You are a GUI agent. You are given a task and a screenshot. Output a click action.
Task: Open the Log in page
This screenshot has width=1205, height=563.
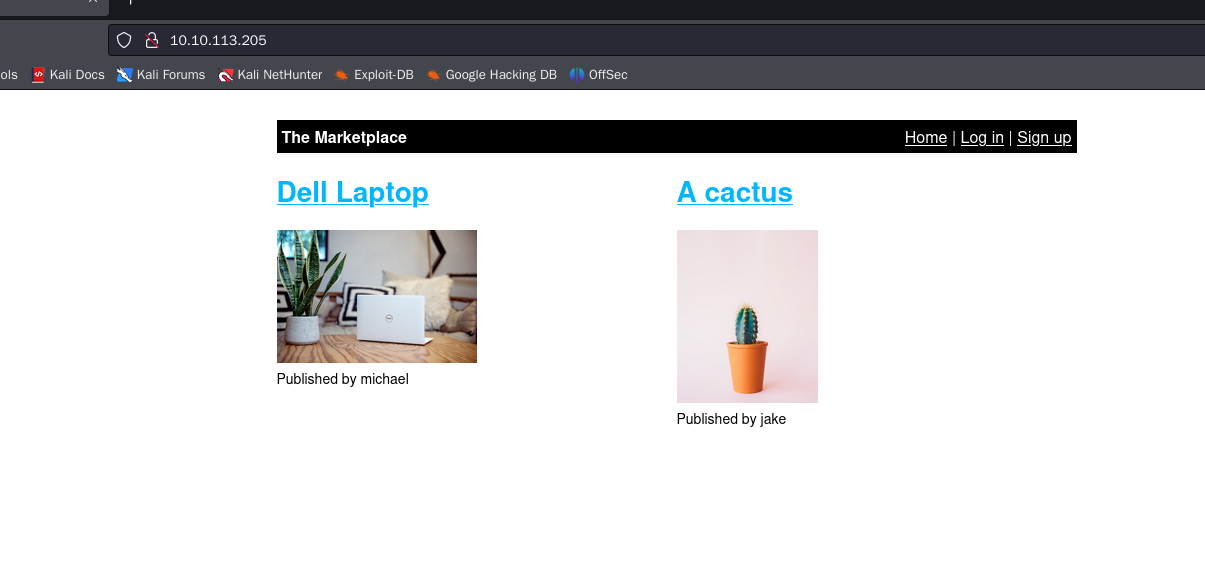coord(982,137)
